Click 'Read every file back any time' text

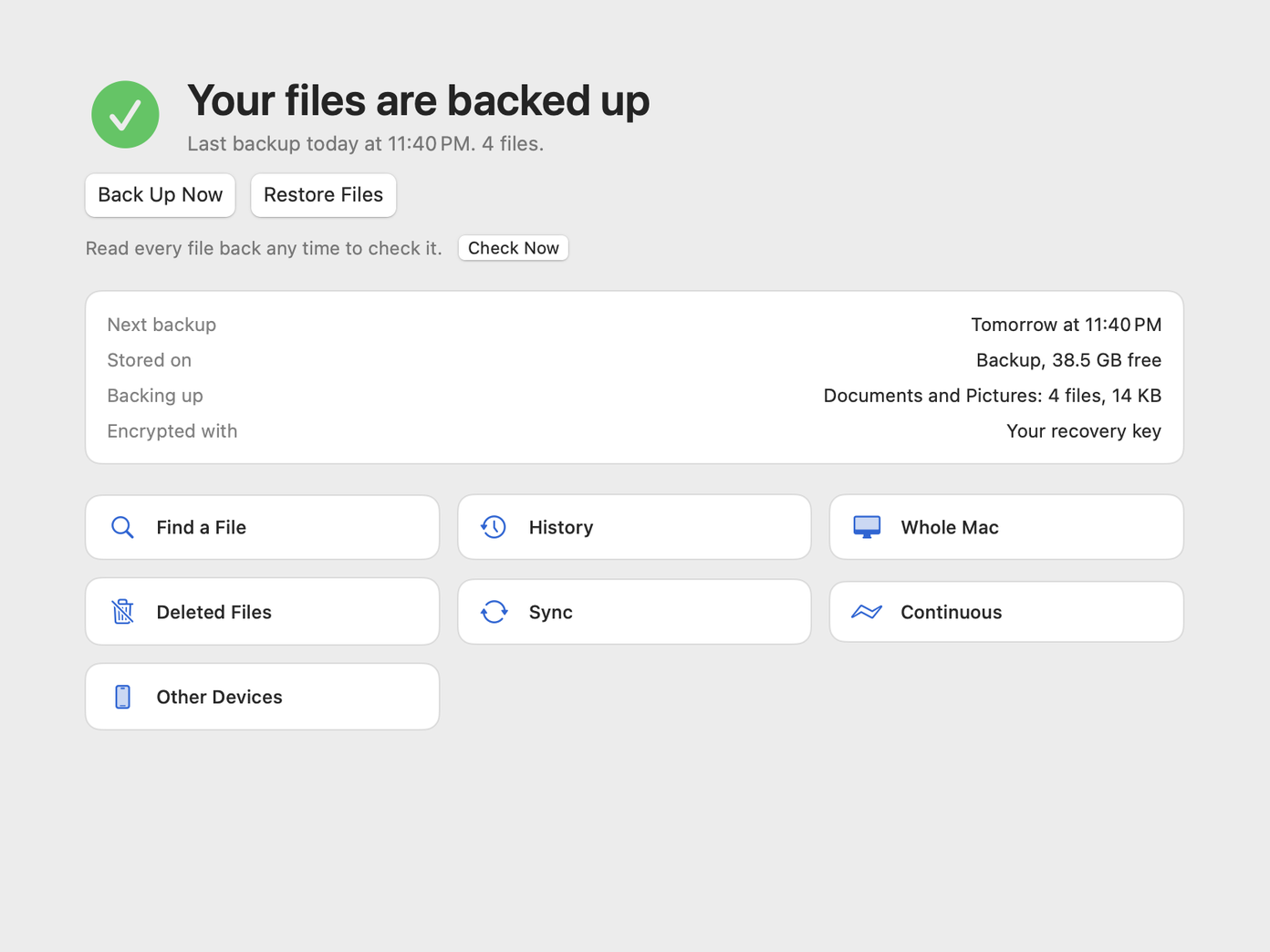264,248
